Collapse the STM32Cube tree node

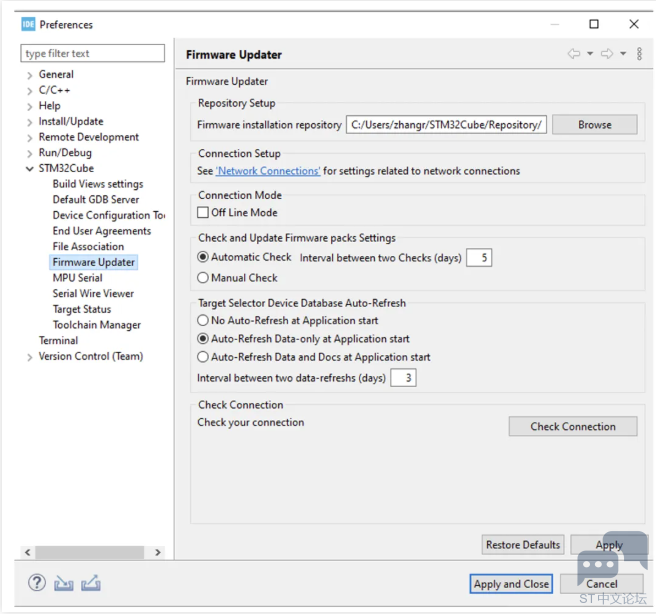(x=29, y=169)
